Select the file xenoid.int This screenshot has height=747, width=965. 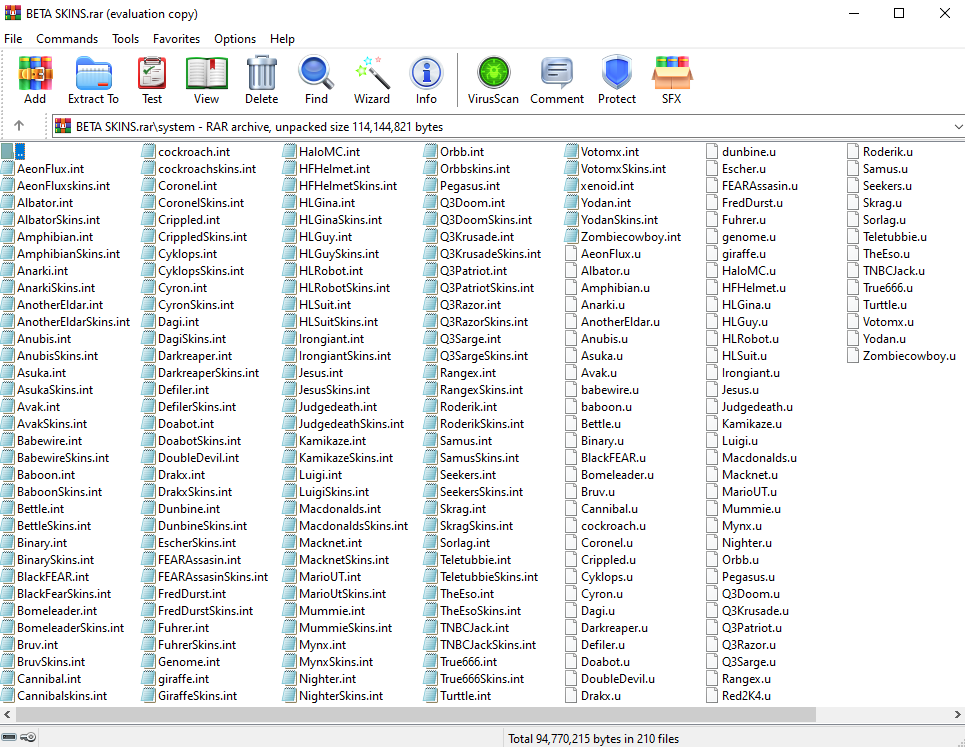point(607,185)
